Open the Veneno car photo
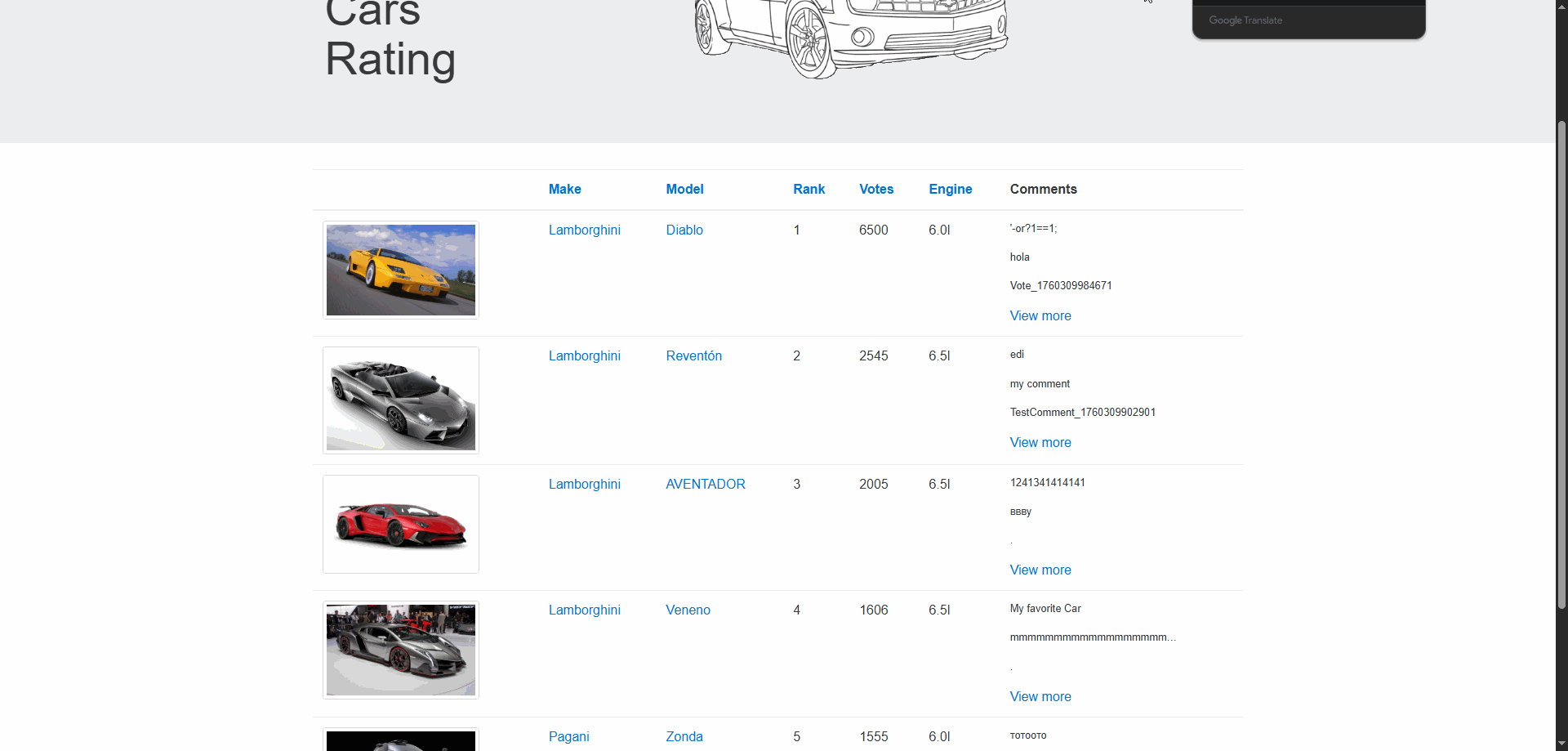Image resolution: width=1568 pixels, height=751 pixels. click(x=400, y=650)
